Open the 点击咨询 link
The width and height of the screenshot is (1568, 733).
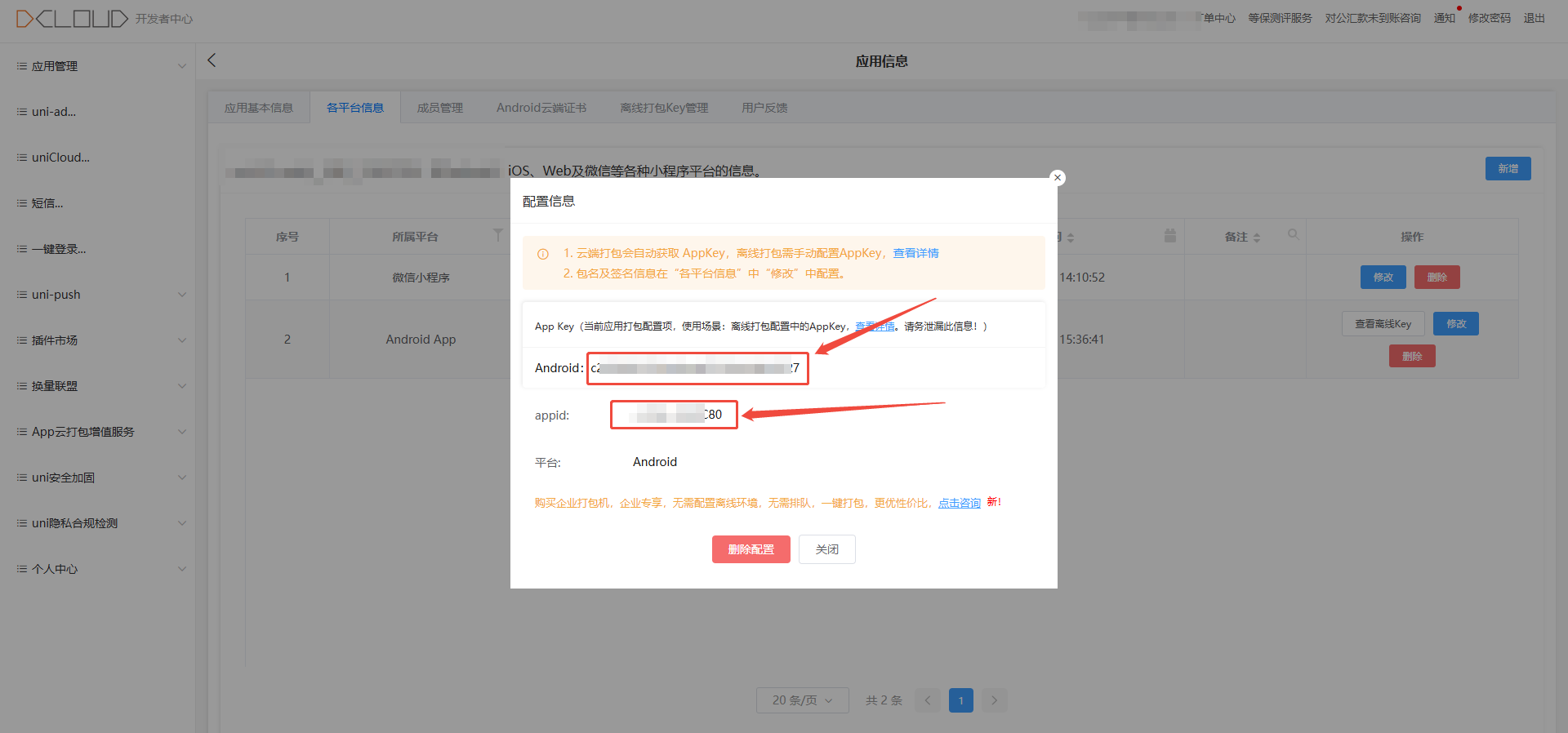(959, 503)
